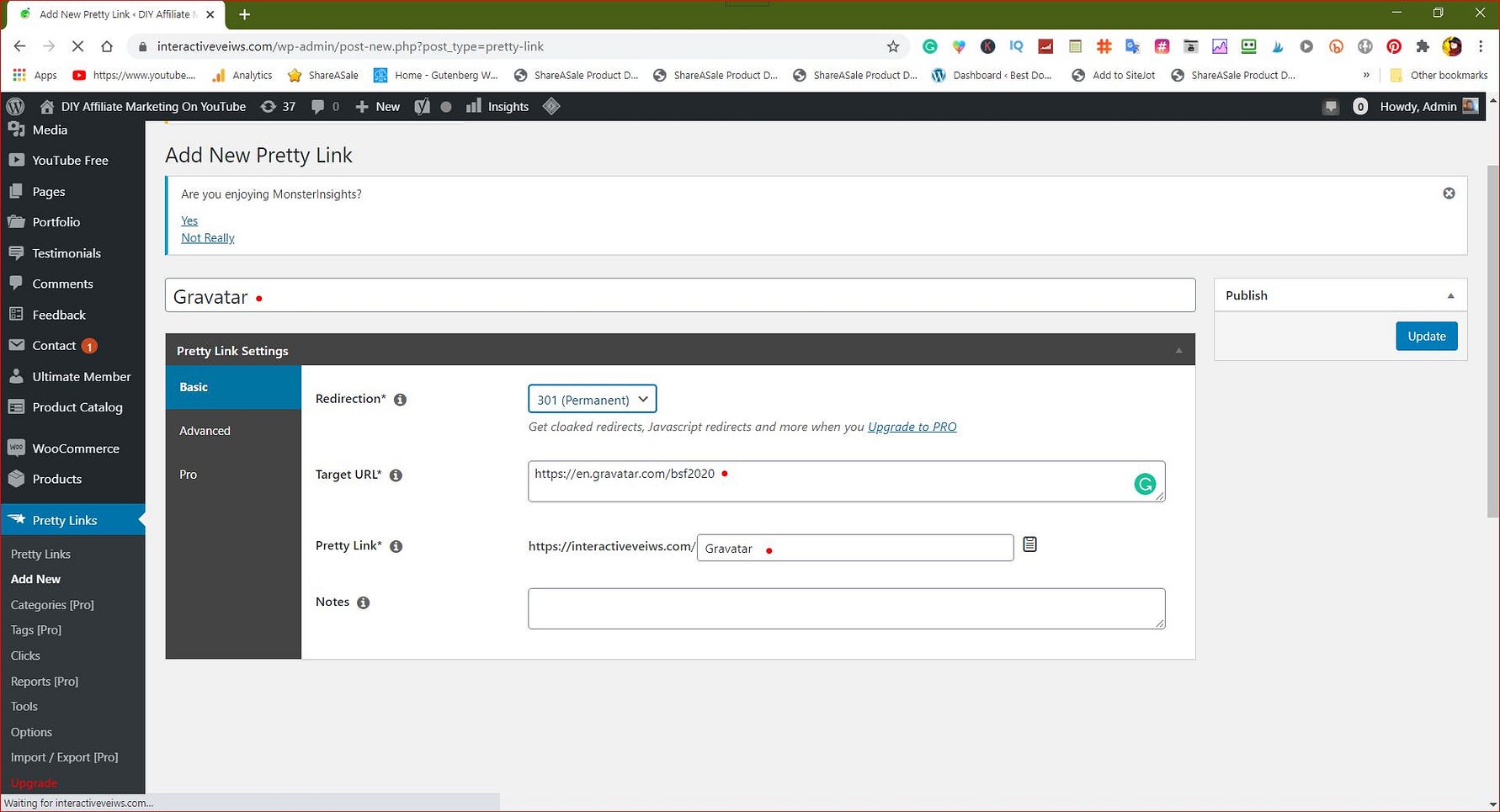Open the Apps bookmarks shortcut
The height and width of the screenshot is (812, 1500).
35,75
